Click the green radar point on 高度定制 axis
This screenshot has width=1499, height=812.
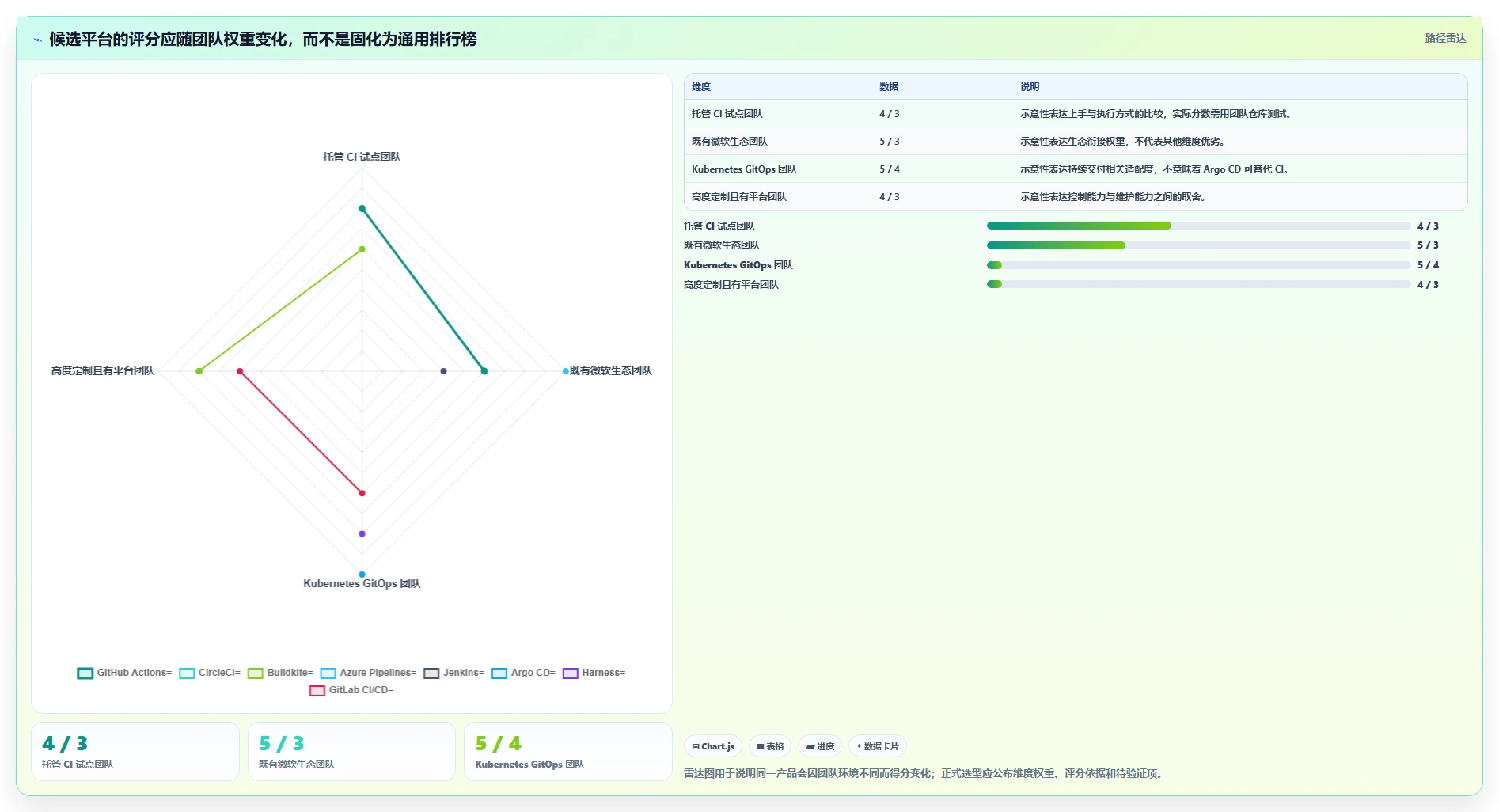pyautogui.click(x=199, y=371)
